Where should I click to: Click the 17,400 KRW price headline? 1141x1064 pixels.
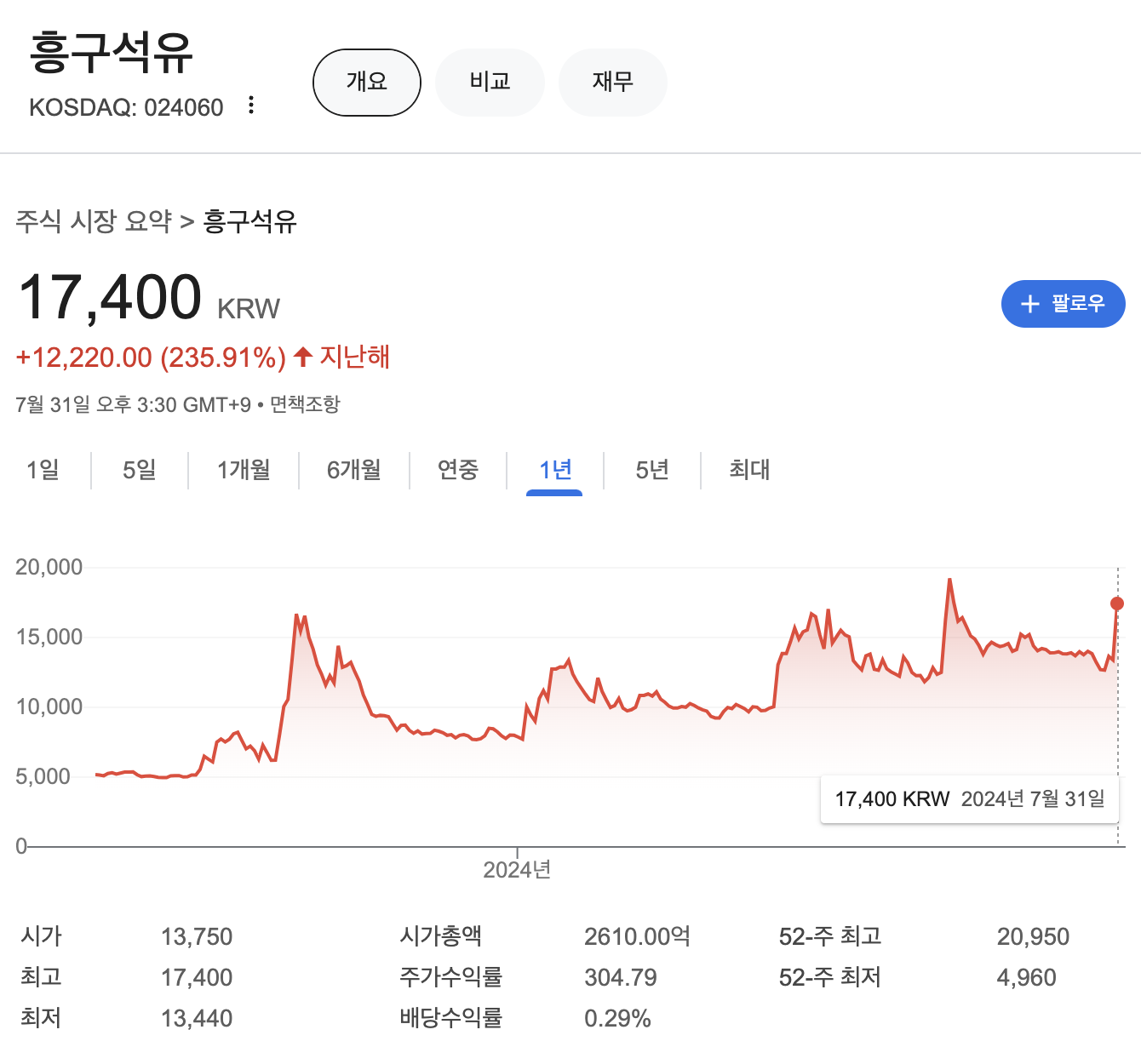149,298
